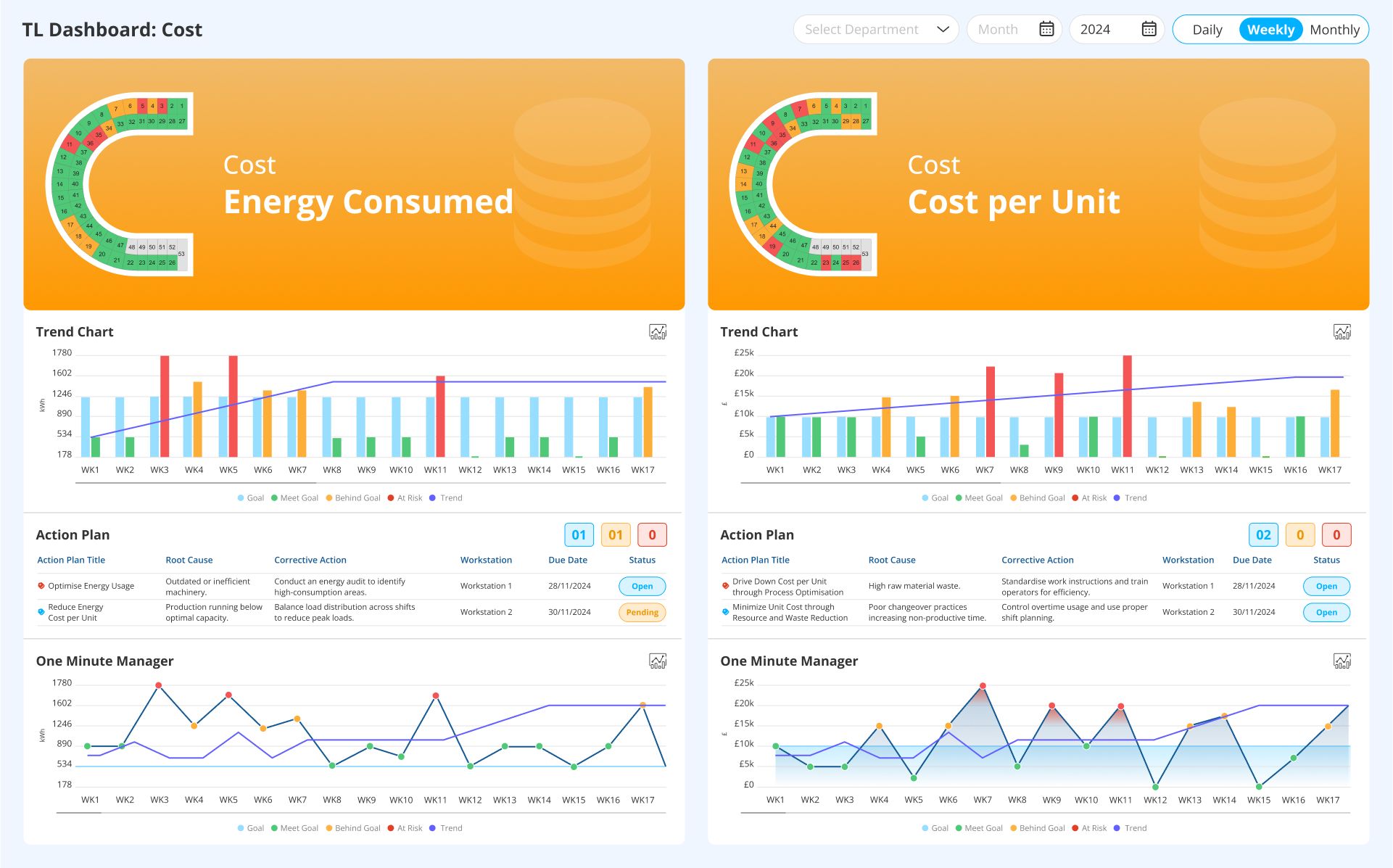
Task: Open the 2024 year selector
Action: pyautogui.click(x=1116, y=29)
